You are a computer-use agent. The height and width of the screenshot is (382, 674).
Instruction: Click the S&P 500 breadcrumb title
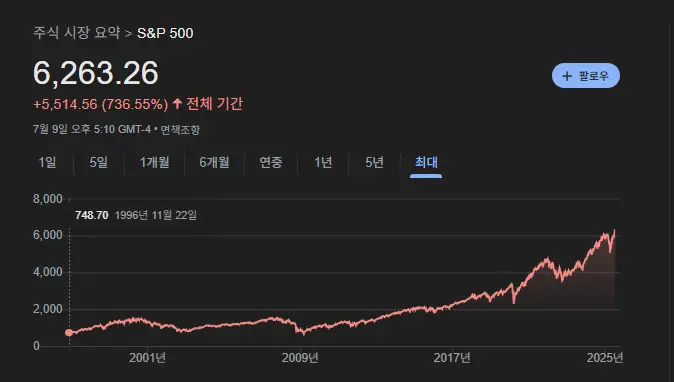click(x=165, y=33)
